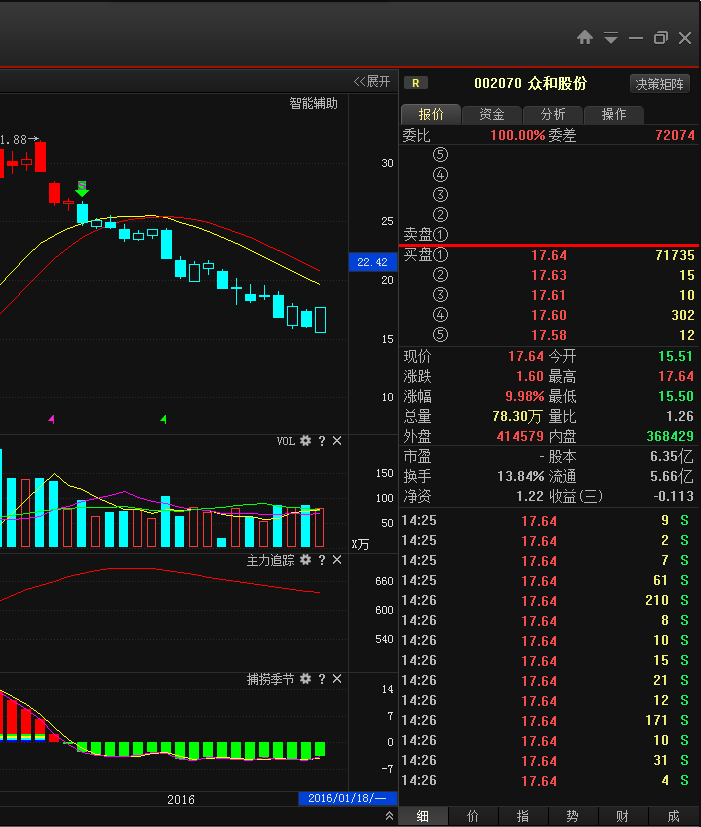Select buy level 4 price 17.60
Screen dimensions: 701x827
click(549, 315)
